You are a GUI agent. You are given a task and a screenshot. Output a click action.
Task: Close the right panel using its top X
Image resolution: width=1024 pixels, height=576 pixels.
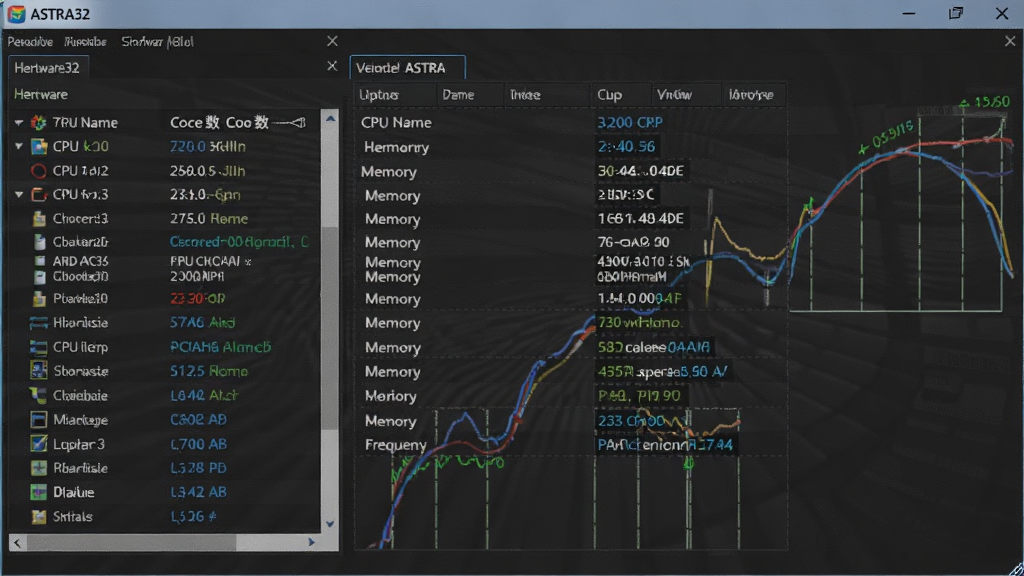(1010, 41)
